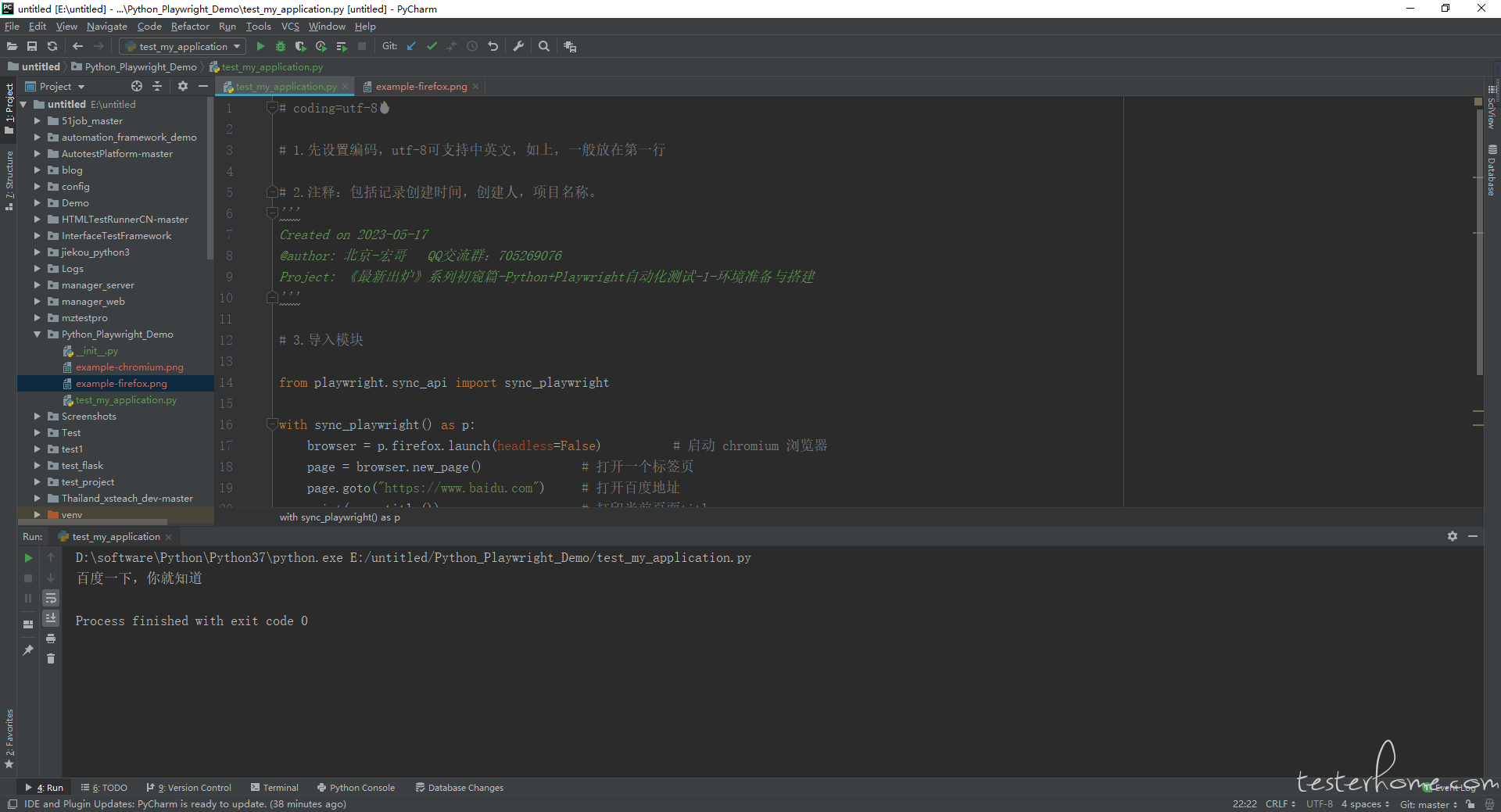Open the Terminal tool window
Screen dimensions: 1501x812
275,788
